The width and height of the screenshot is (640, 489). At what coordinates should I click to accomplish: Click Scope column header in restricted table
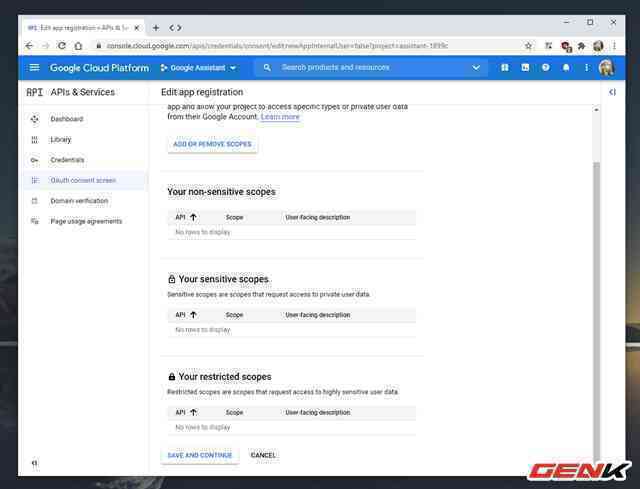[234, 412]
